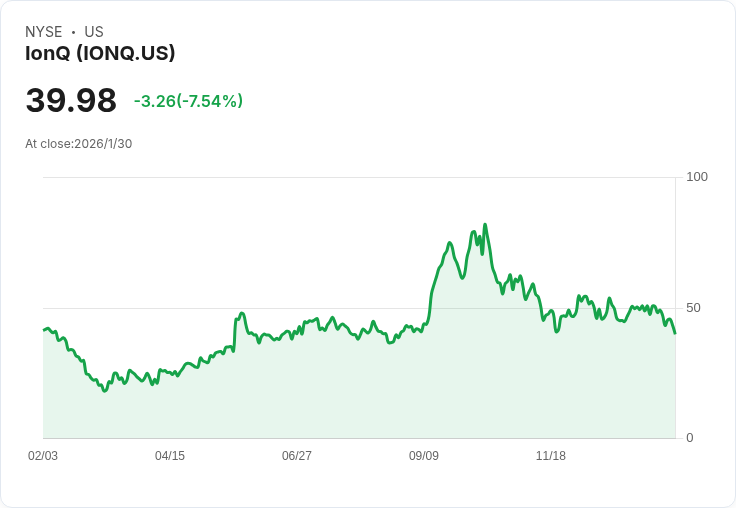Click the US market label
This screenshot has height=508, width=736.
[94, 32]
